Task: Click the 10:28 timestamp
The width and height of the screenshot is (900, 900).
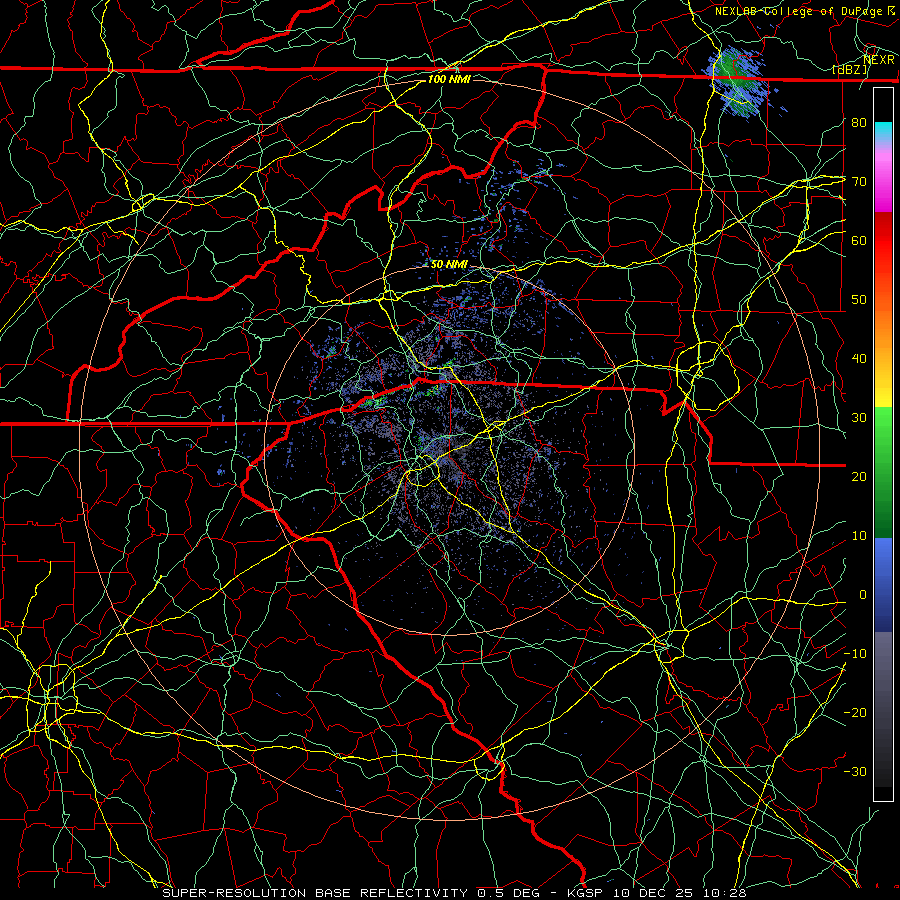Action: pos(727,893)
